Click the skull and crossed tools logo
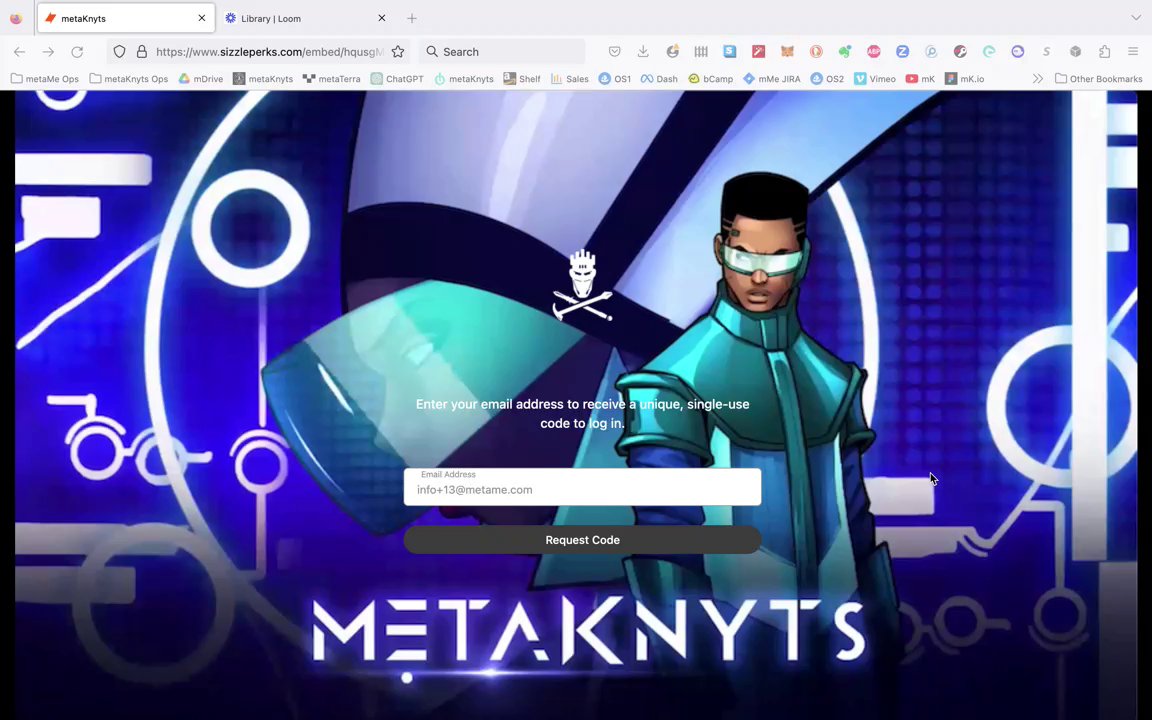The width and height of the screenshot is (1152, 720). click(583, 286)
